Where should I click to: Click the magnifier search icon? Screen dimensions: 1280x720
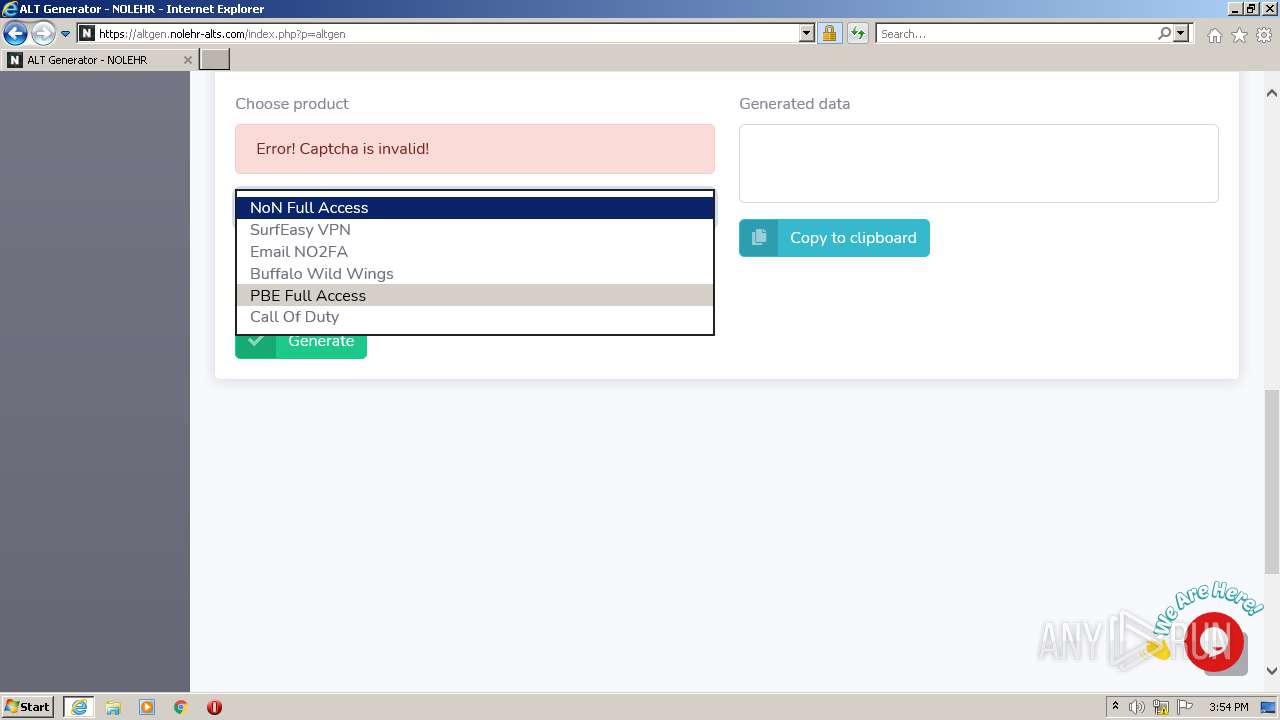point(1164,34)
